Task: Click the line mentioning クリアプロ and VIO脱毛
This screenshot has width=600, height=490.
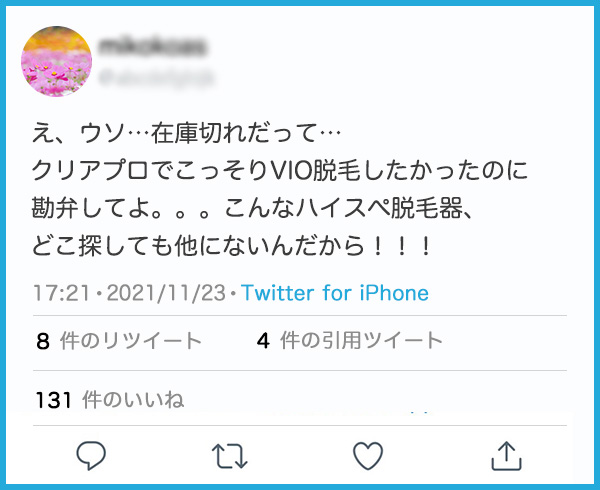Action: click(280, 170)
